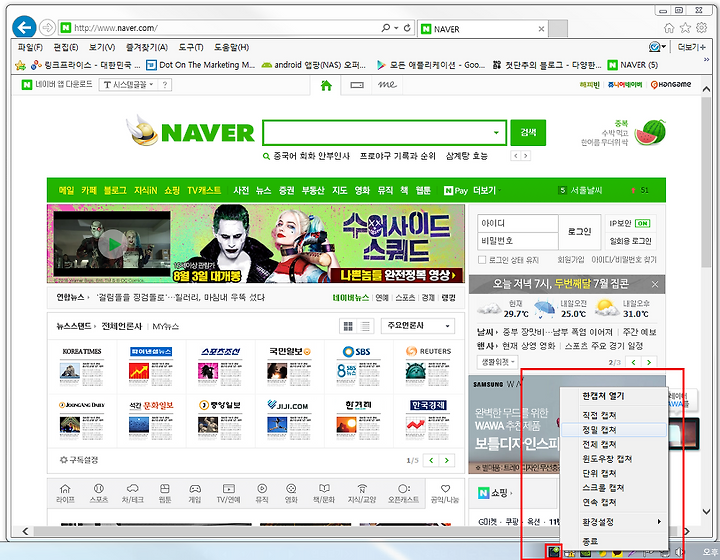The width and height of the screenshot is (720, 560).
Task: Toggle the IP보안 ON switch
Action: [x=642, y=224]
